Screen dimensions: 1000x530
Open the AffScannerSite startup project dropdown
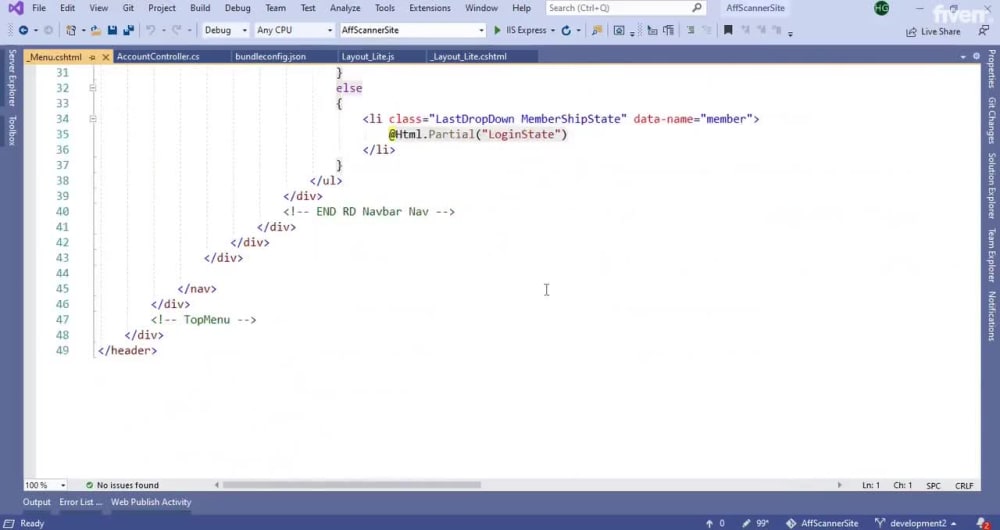[412, 30]
